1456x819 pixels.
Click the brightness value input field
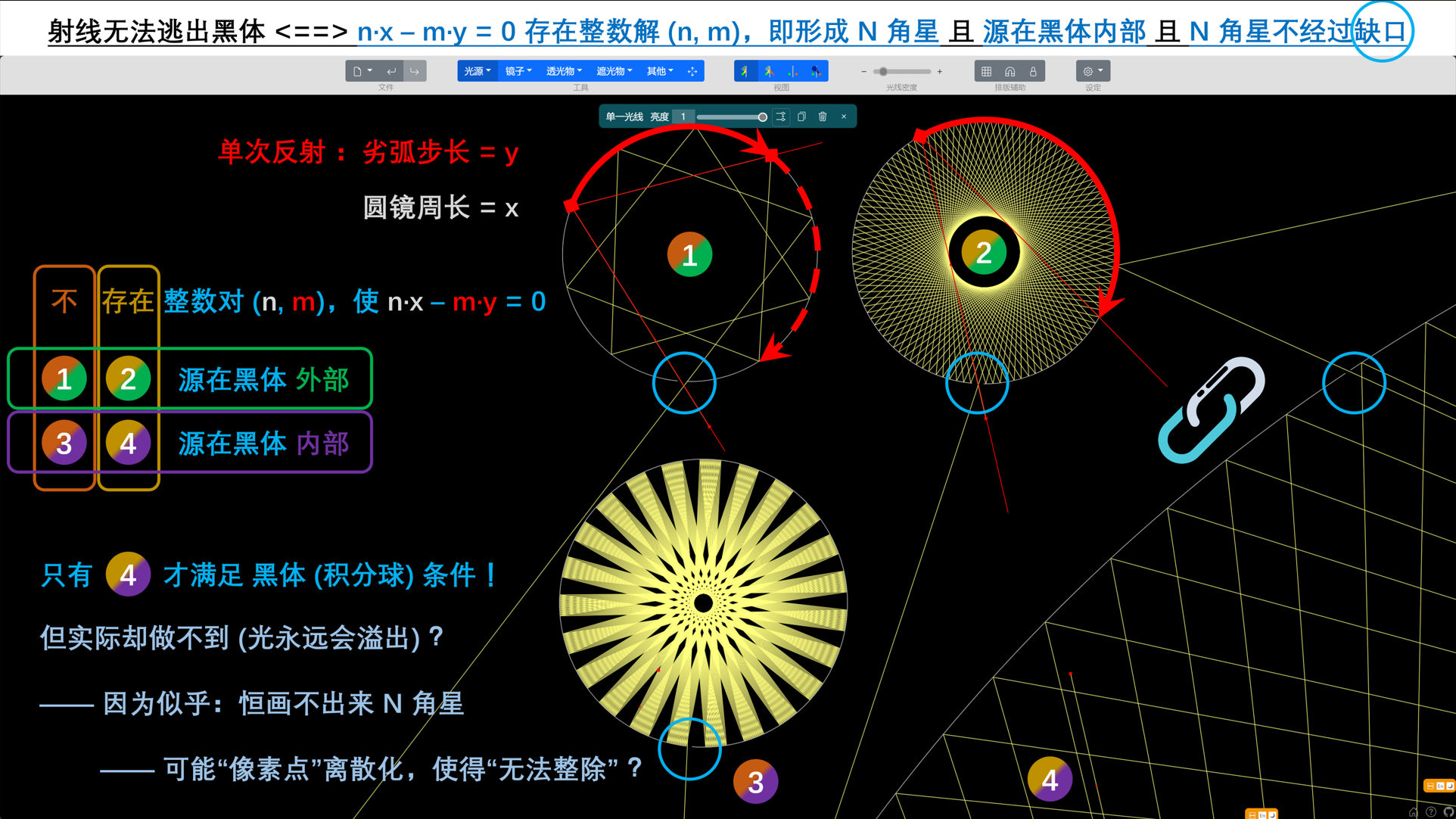683,117
